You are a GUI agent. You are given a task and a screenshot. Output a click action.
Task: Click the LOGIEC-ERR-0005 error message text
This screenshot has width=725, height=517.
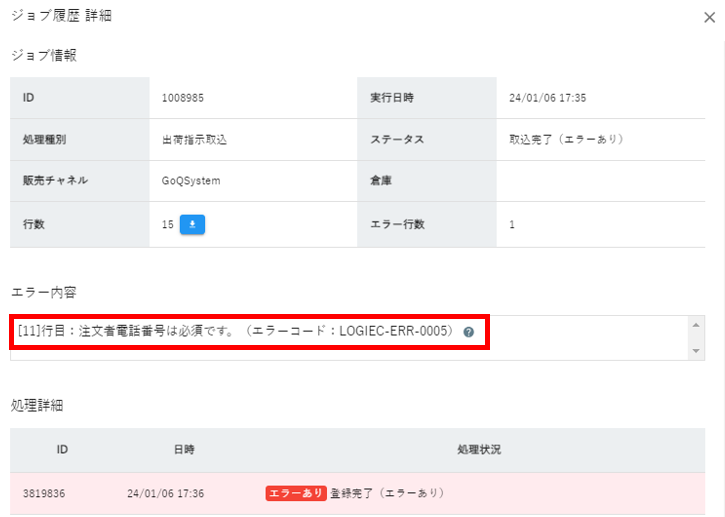[x=236, y=331]
